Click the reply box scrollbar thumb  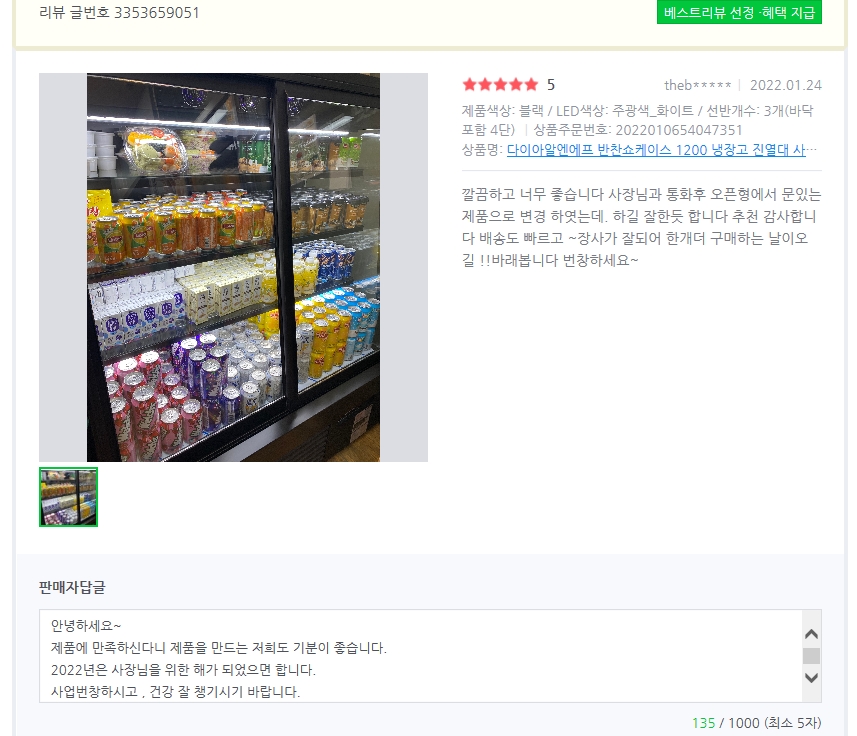click(x=811, y=656)
